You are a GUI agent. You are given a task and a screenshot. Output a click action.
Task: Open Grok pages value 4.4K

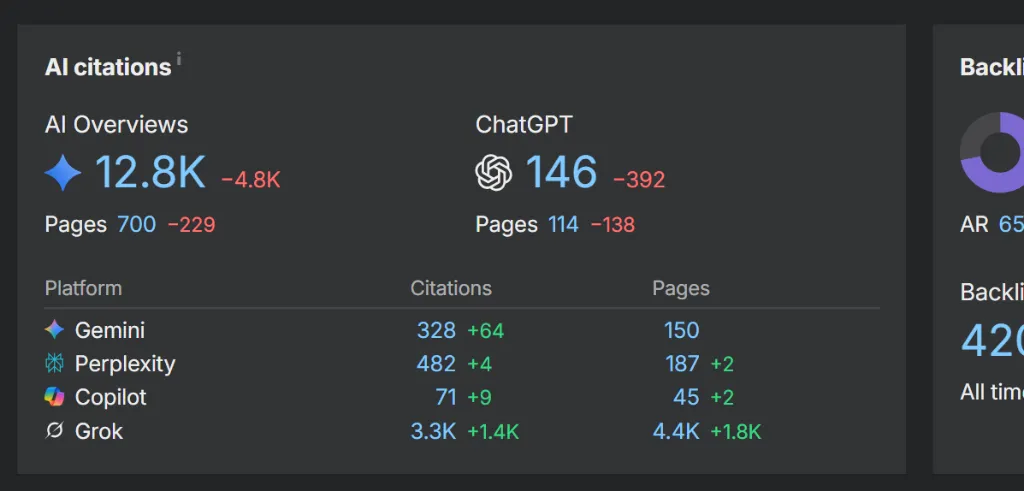pos(676,431)
